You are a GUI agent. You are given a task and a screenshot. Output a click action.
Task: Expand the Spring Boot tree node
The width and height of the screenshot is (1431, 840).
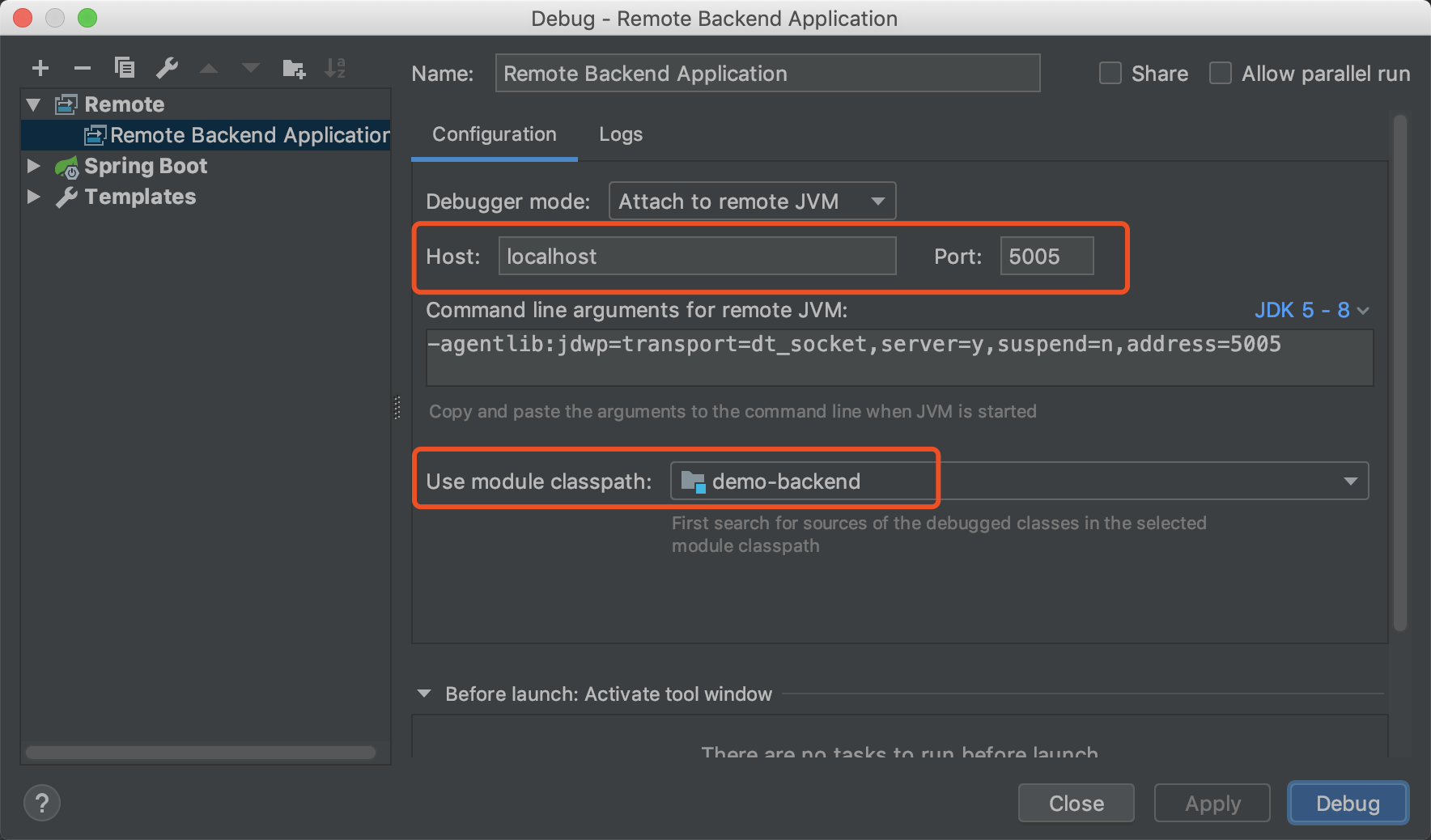tap(33, 166)
